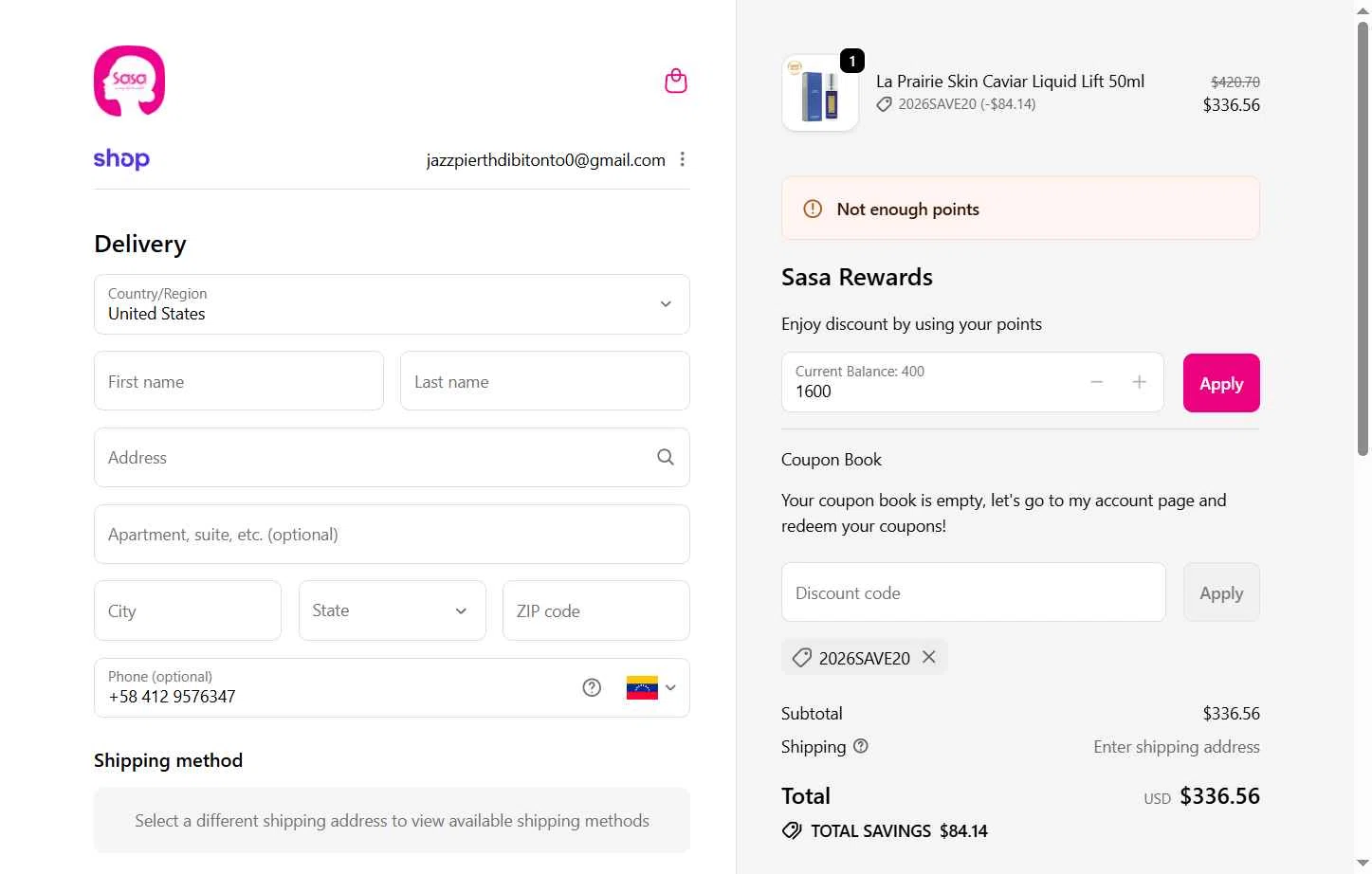Click the page vertical scrollbar
The image size is (1372, 874).
1363,237
